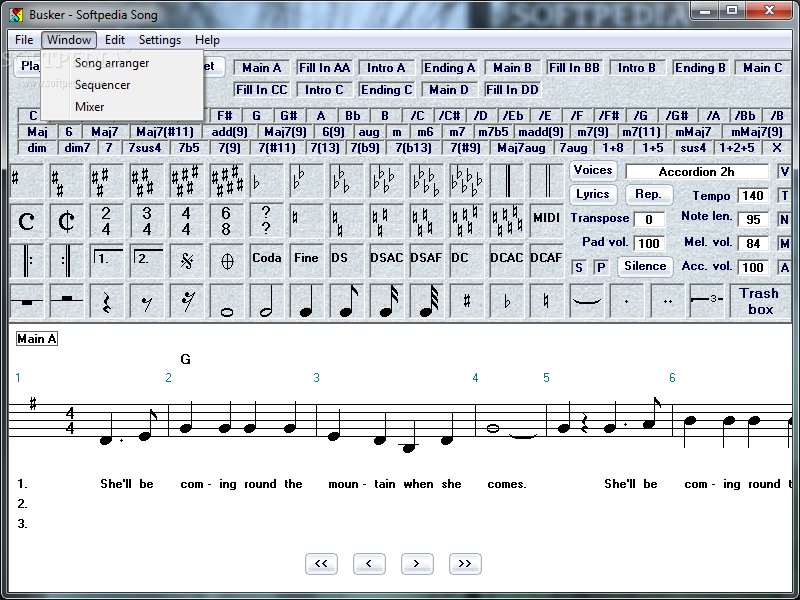Click the MIDI button
The width and height of the screenshot is (800, 600).
[x=546, y=220]
